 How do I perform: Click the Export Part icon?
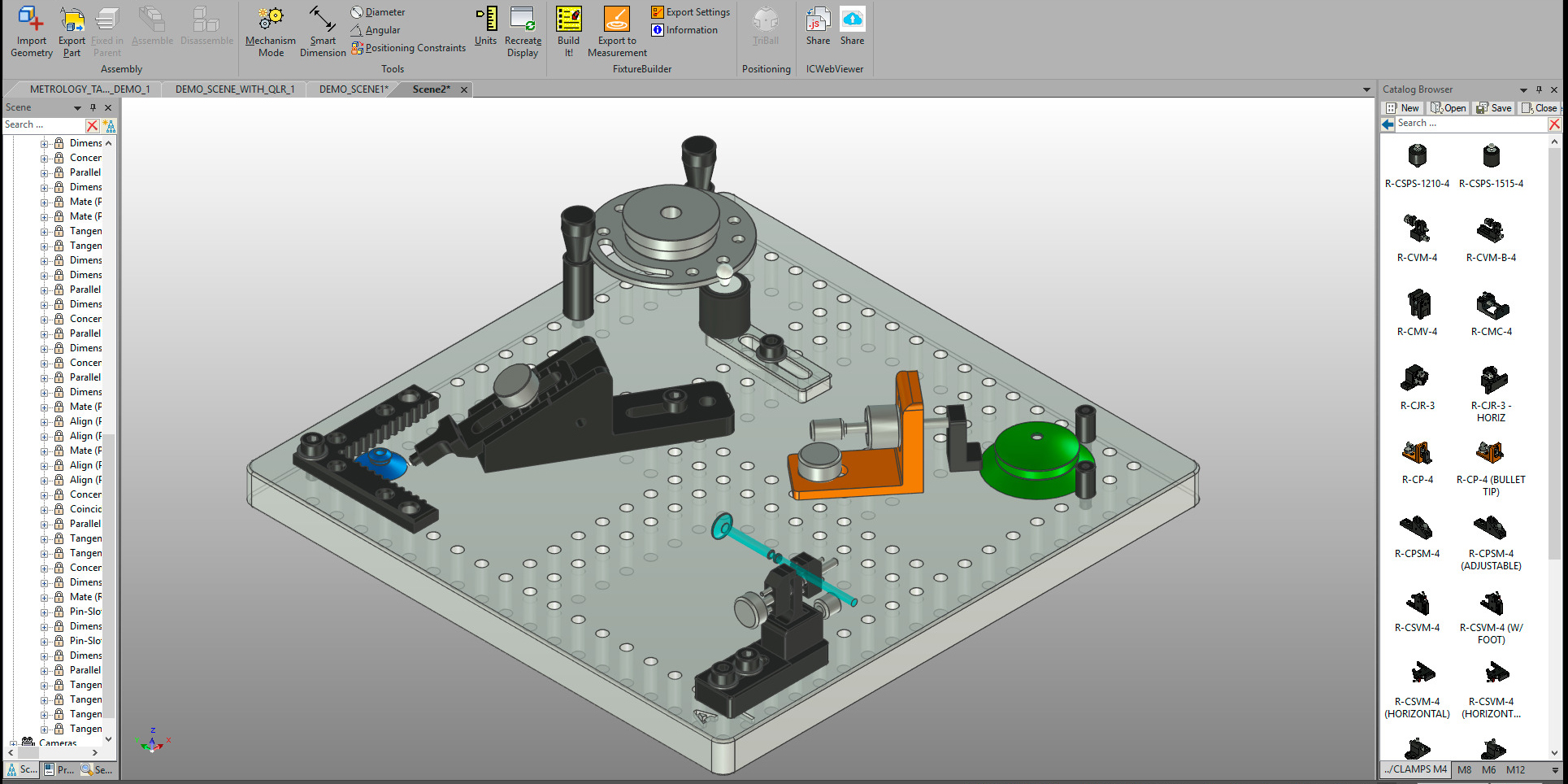click(72, 20)
